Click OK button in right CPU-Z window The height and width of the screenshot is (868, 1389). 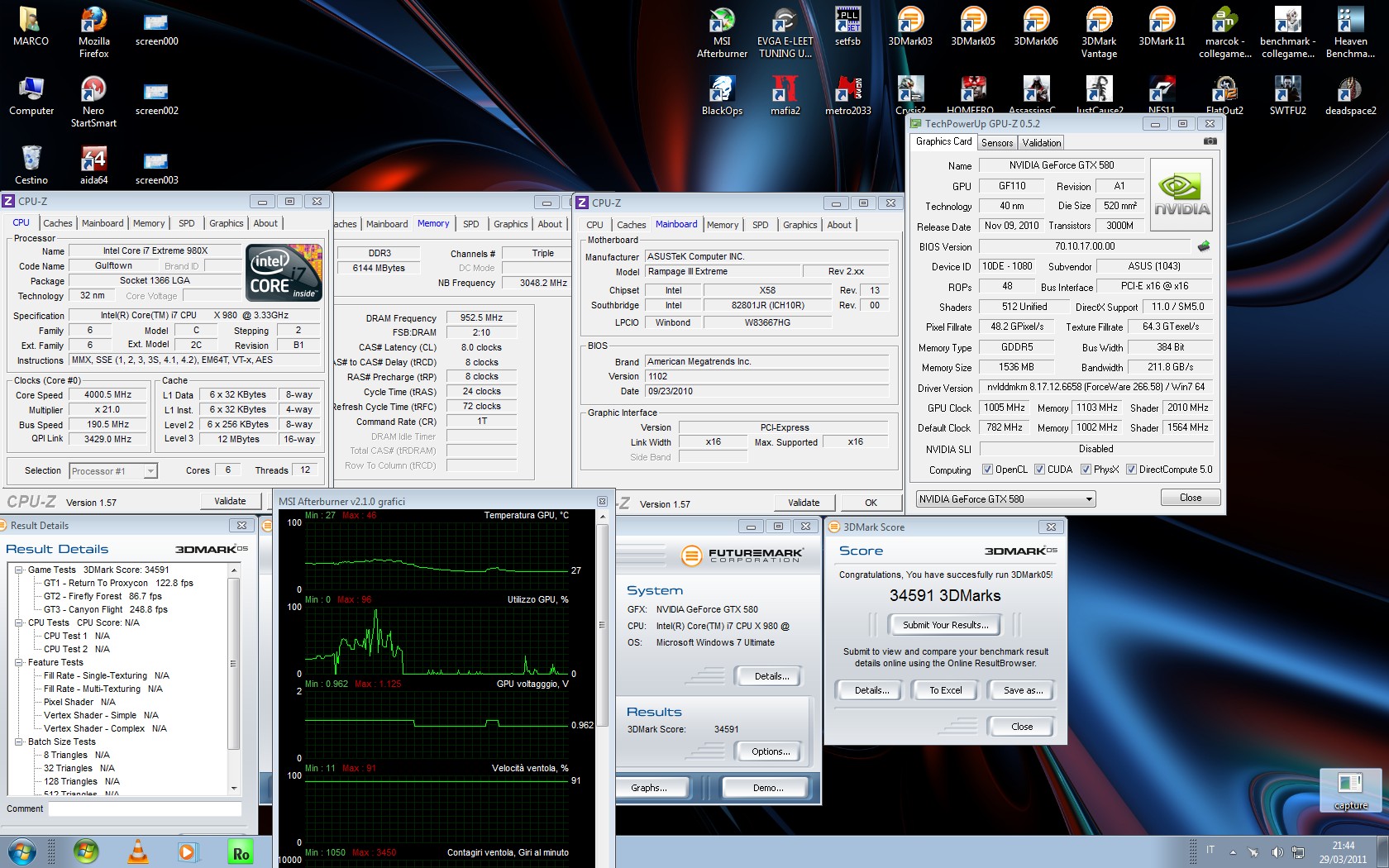tap(871, 503)
